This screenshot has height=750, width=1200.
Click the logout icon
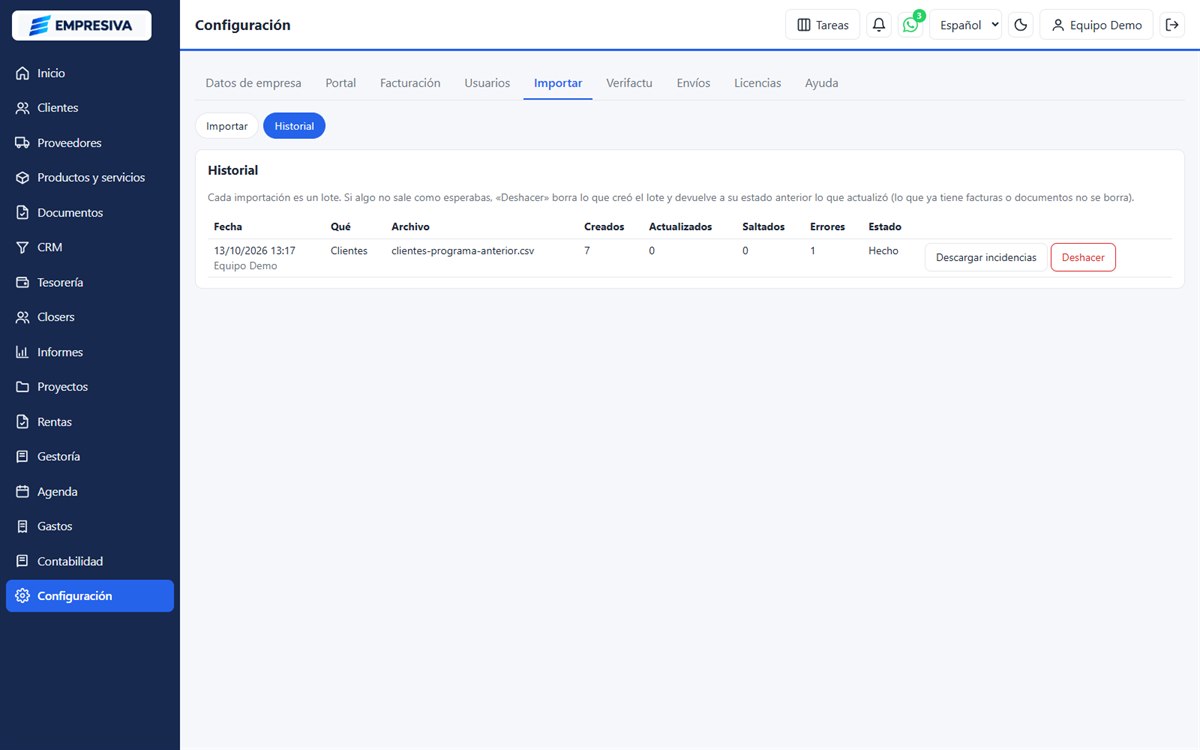1173,25
